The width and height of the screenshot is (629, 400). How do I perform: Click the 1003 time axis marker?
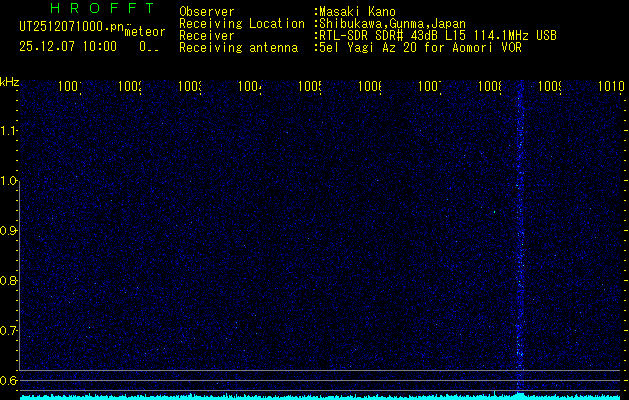click(190, 86)
